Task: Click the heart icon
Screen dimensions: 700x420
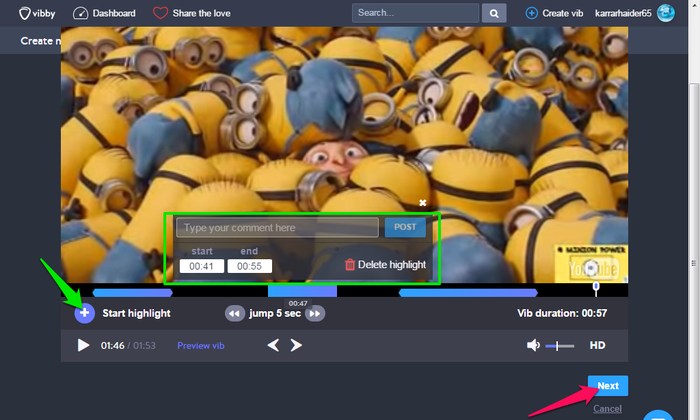Action: tap(160, 13)
